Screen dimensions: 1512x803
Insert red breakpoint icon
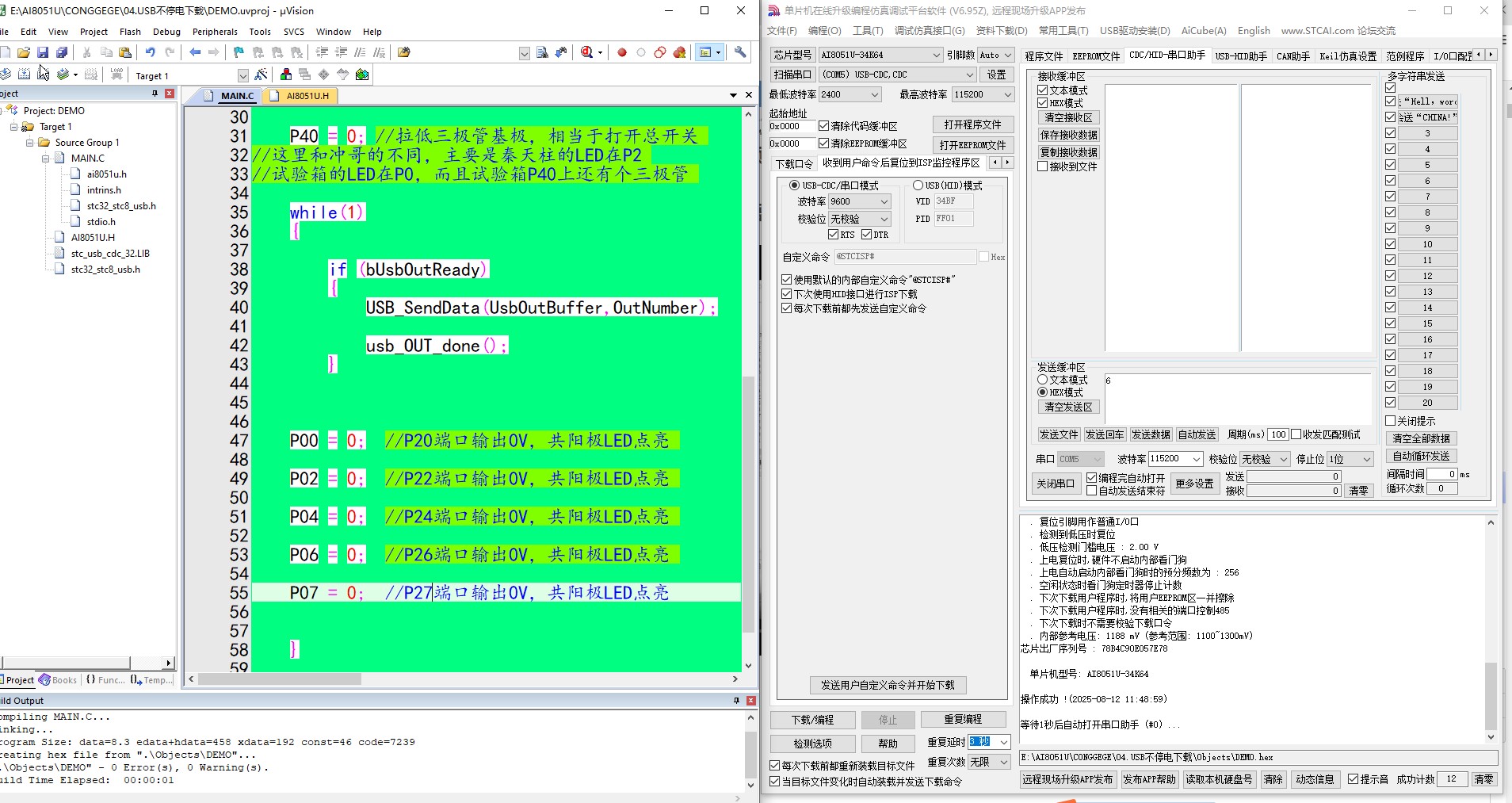pyautogui.click(x=622, y=52)
